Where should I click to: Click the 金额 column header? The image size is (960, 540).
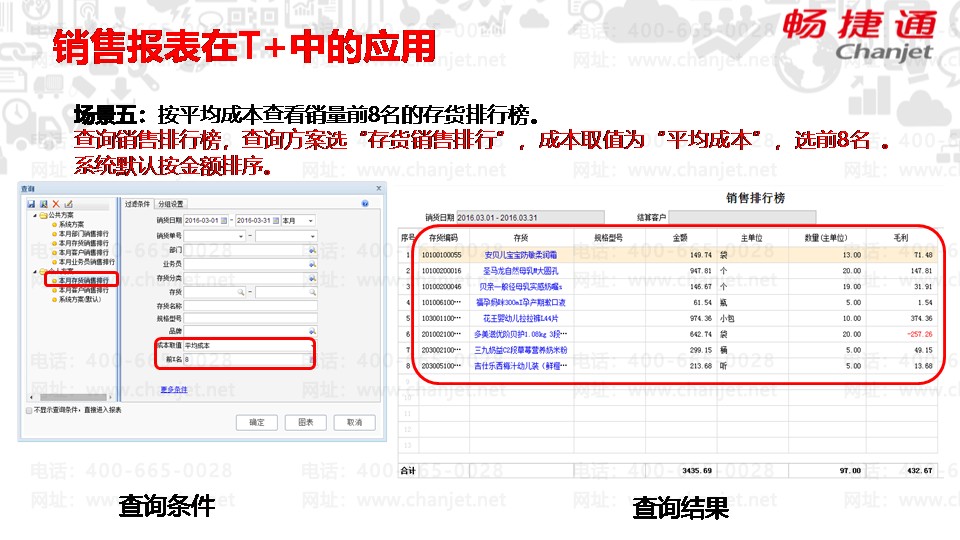point(680,238)
